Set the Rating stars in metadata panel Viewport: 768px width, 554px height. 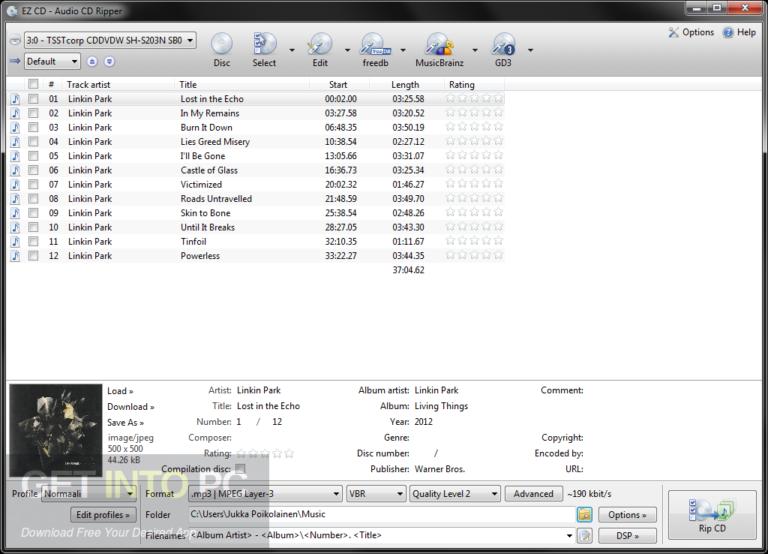(265, 454)
